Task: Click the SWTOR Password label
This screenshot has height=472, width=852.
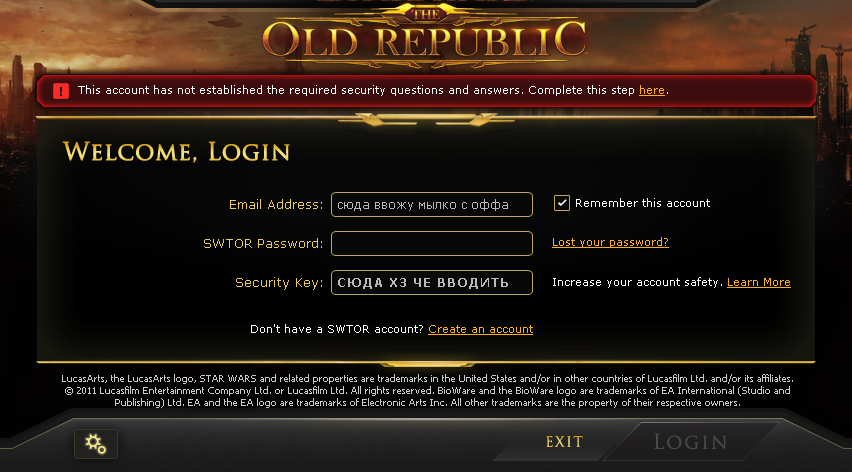Action: pyautogui.click(x=263, y=244)
